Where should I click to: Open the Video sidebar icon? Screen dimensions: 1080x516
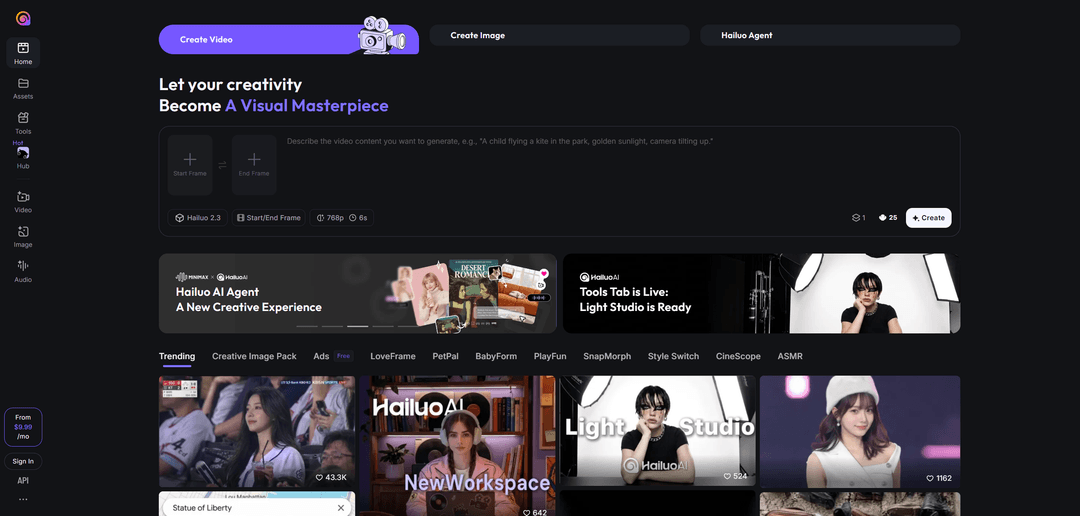23,196
